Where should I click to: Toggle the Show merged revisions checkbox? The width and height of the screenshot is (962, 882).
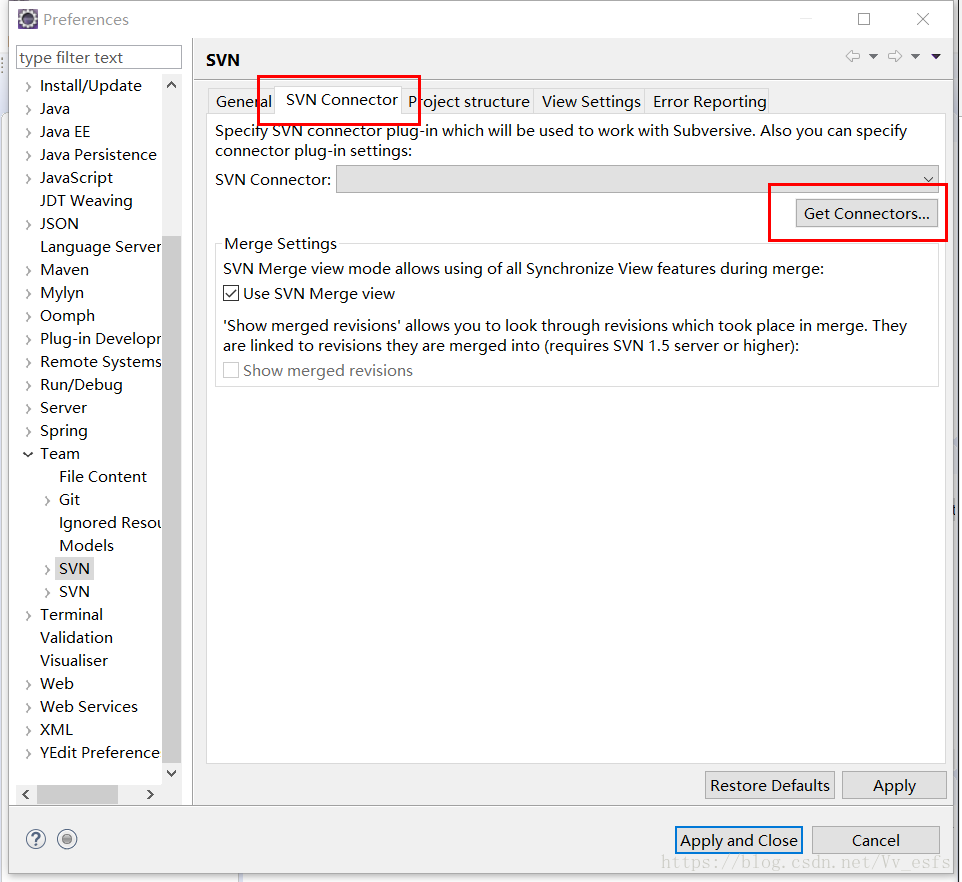click(231, 370)
